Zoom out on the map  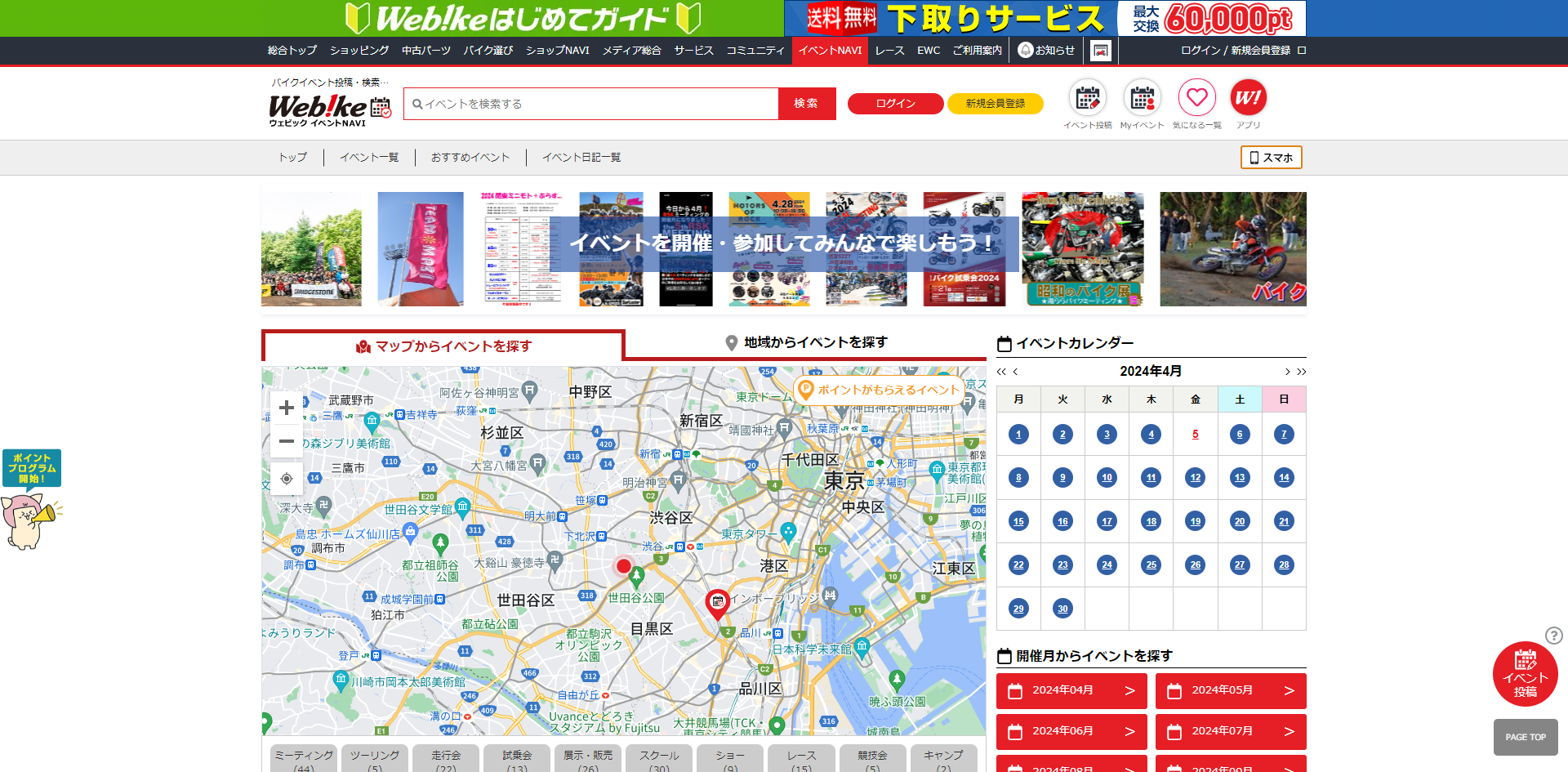pos(287,441)
